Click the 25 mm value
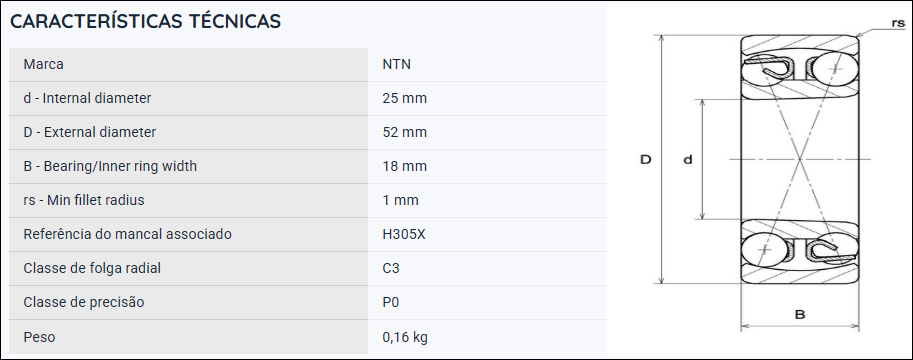The width and height of the screenshot is (913, 360). [405, 98]
